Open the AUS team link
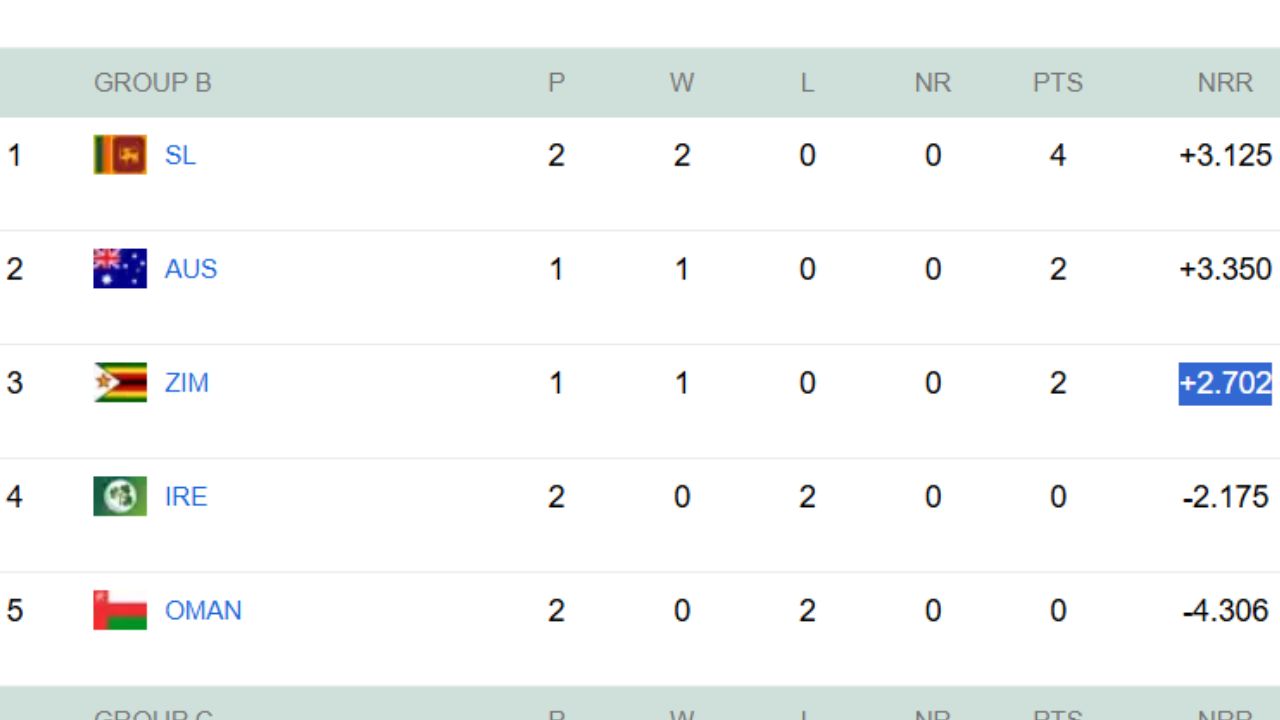The height and width of the screenshot is (720, 1280). pos(191,269)
